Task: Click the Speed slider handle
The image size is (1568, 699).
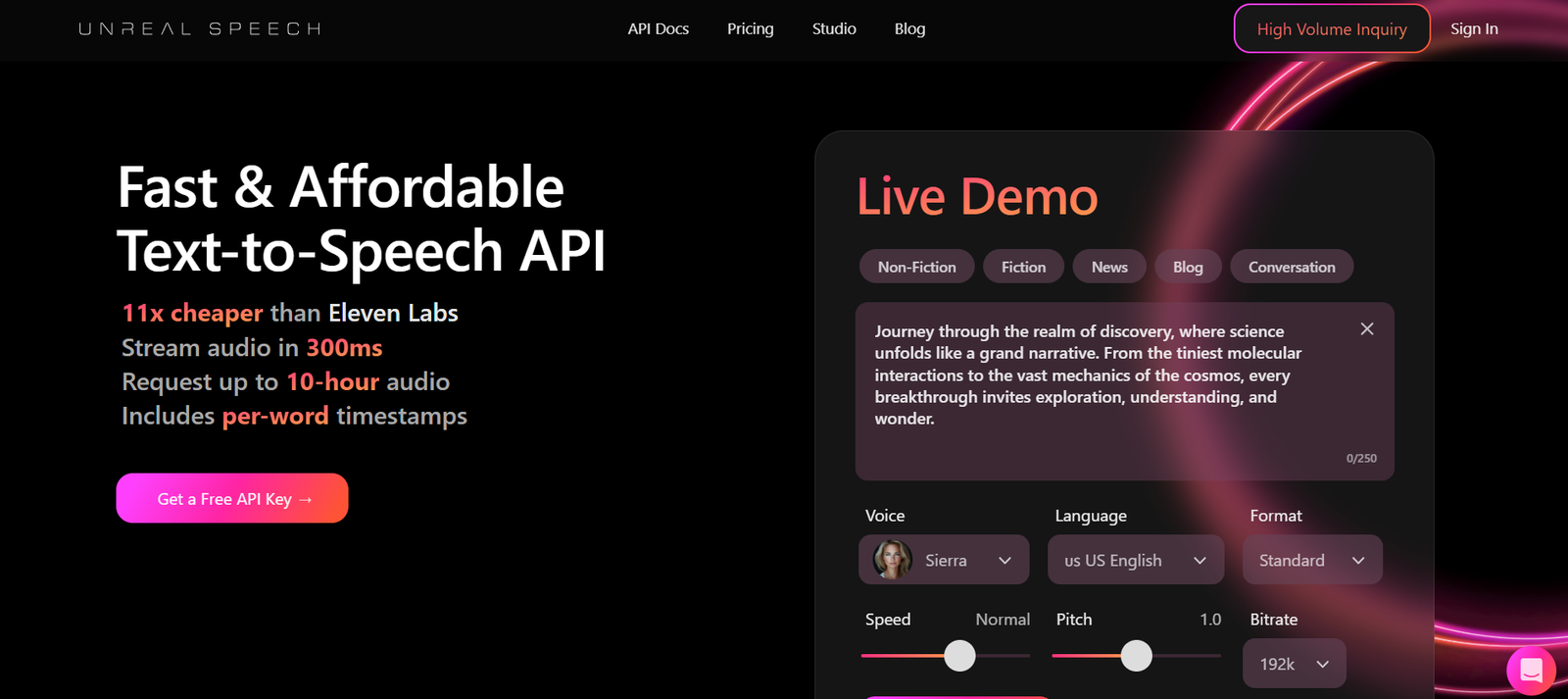Action: (959, 656)
